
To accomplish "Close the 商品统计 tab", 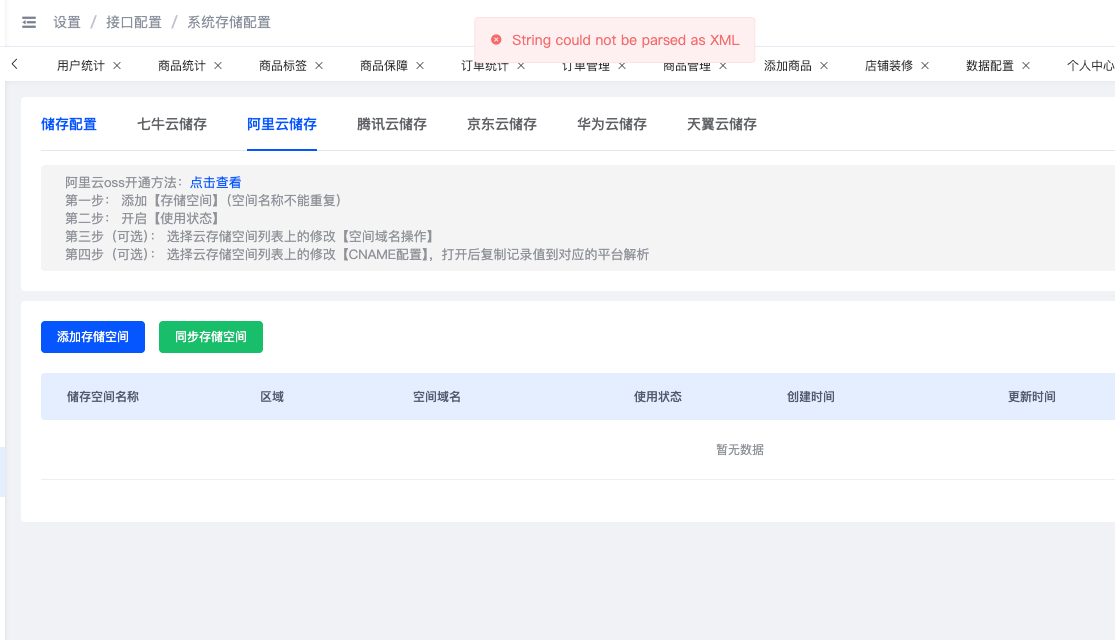I will click(x=218, y=65).
